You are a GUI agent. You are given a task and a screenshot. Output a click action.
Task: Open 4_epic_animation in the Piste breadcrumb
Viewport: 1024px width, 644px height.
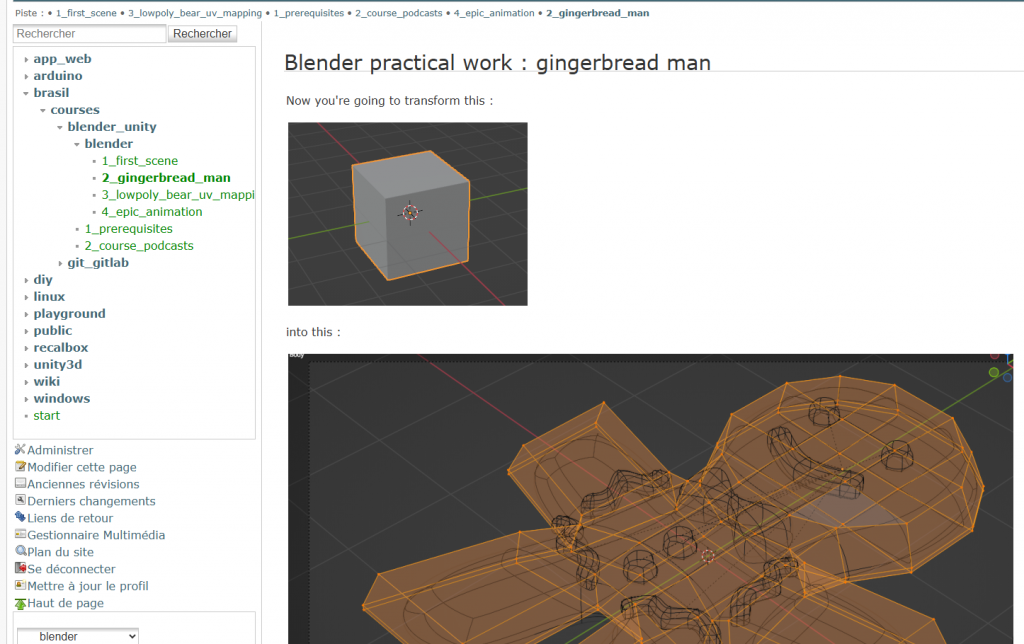point(494,13)
